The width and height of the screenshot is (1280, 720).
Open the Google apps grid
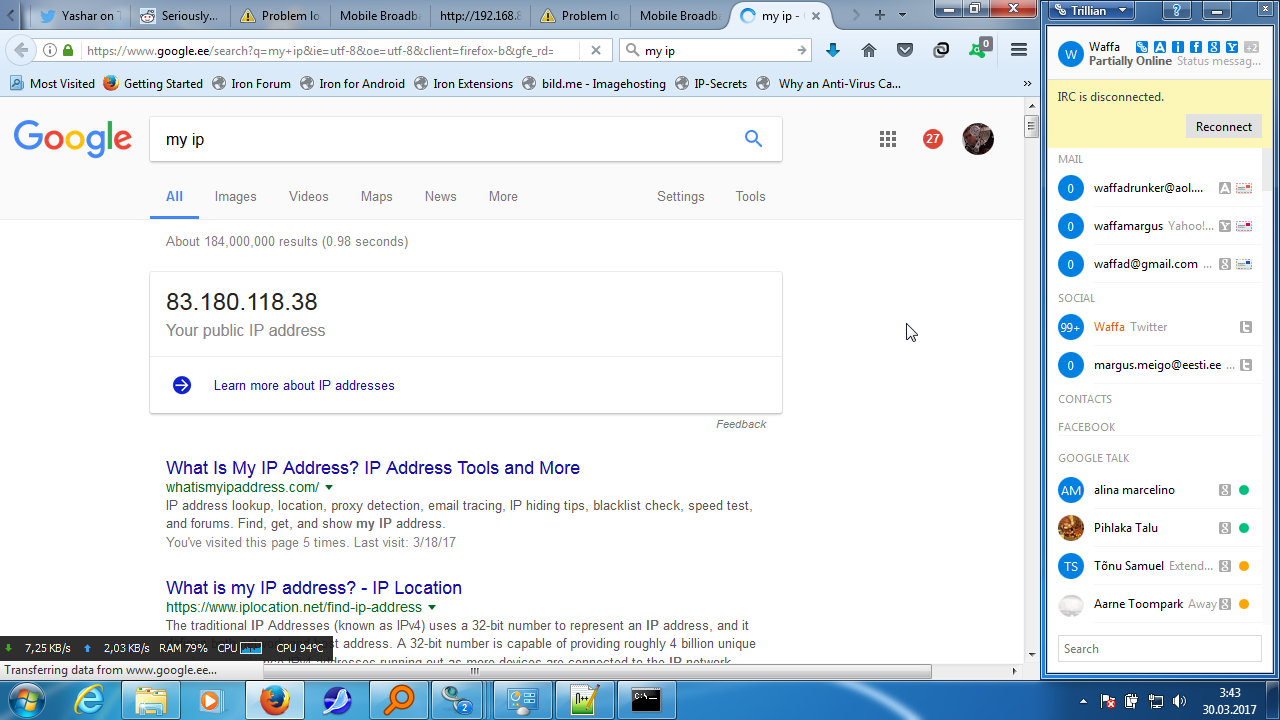[x=888, y=139]
